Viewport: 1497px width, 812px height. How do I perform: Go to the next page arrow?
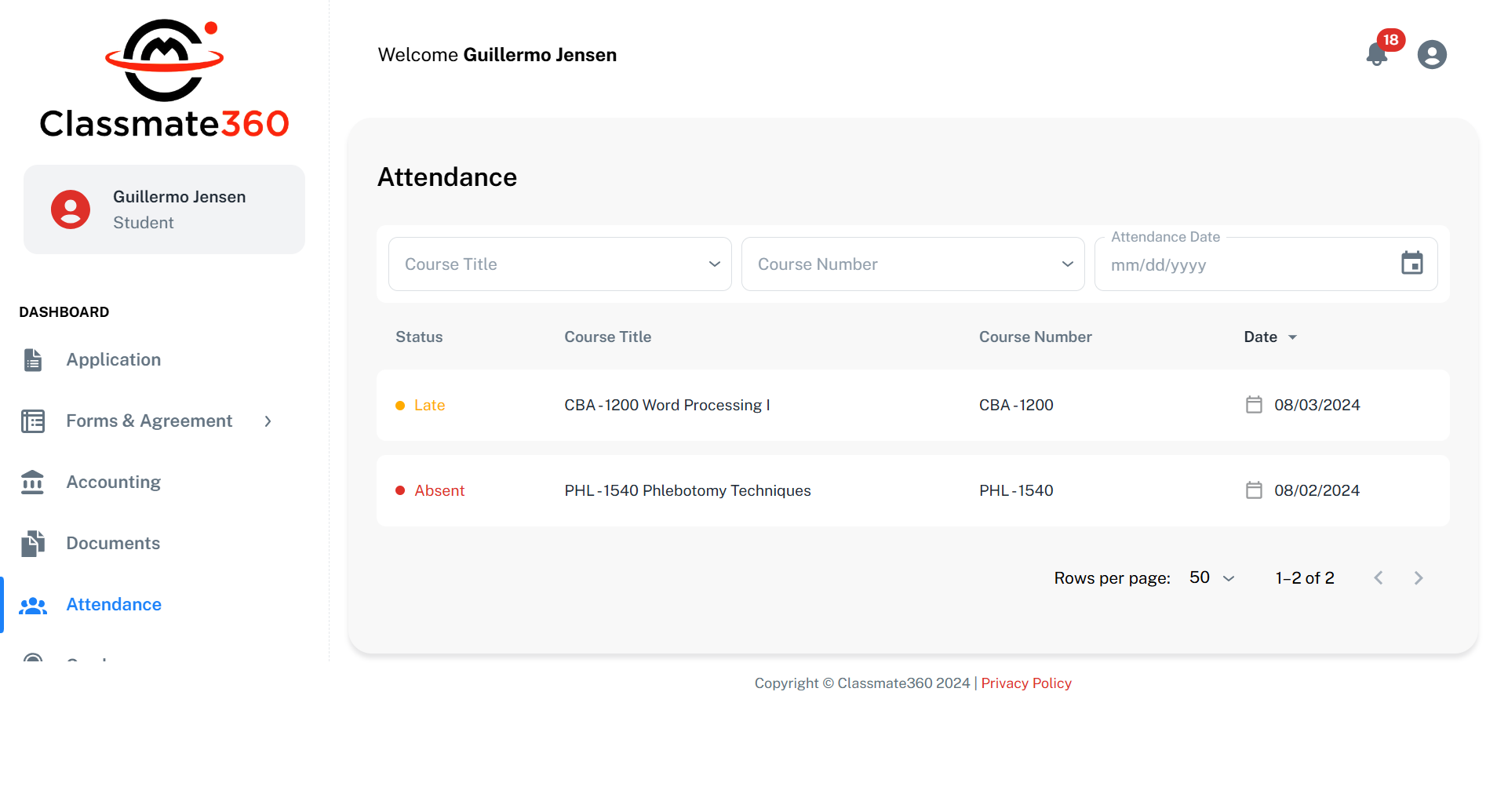(x=1418, y=578)
